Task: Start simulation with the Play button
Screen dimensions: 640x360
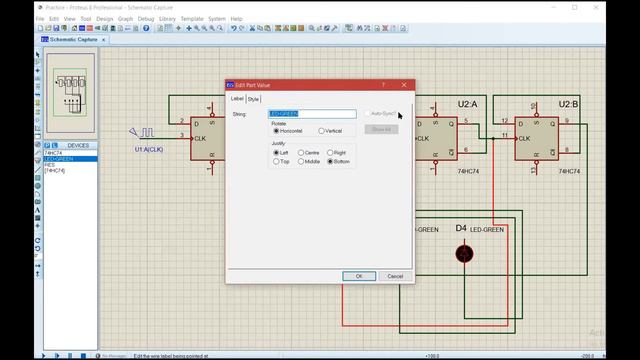Action: click(43, 356)
